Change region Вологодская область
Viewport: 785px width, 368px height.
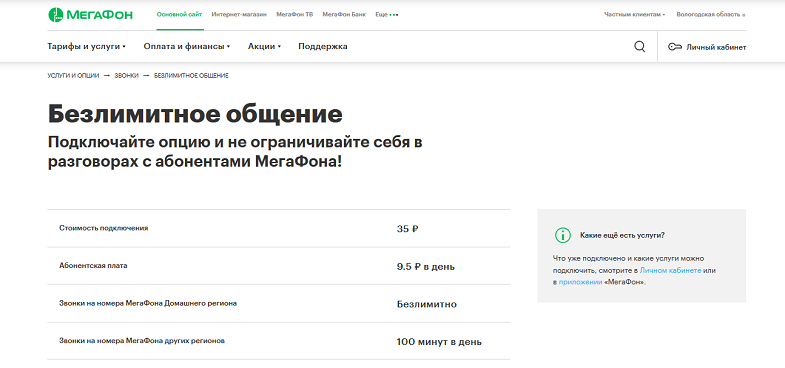[710, 15]
